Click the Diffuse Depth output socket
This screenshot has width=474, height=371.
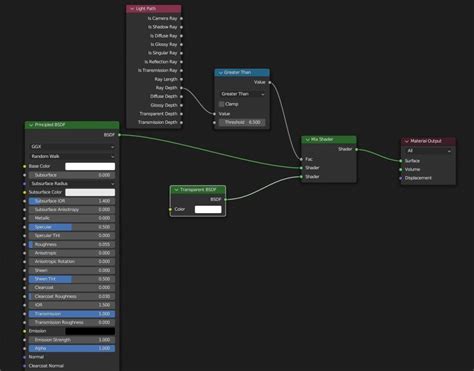pyautogui.click(x=181, y=97)
